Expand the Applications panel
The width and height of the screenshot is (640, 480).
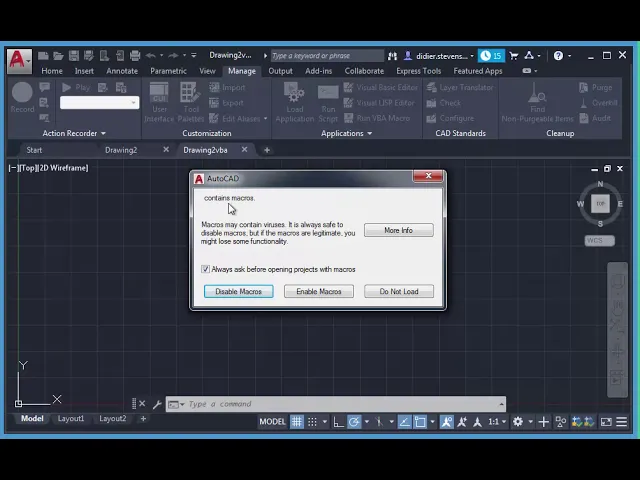pyautogui.click(x=346, y=133)
